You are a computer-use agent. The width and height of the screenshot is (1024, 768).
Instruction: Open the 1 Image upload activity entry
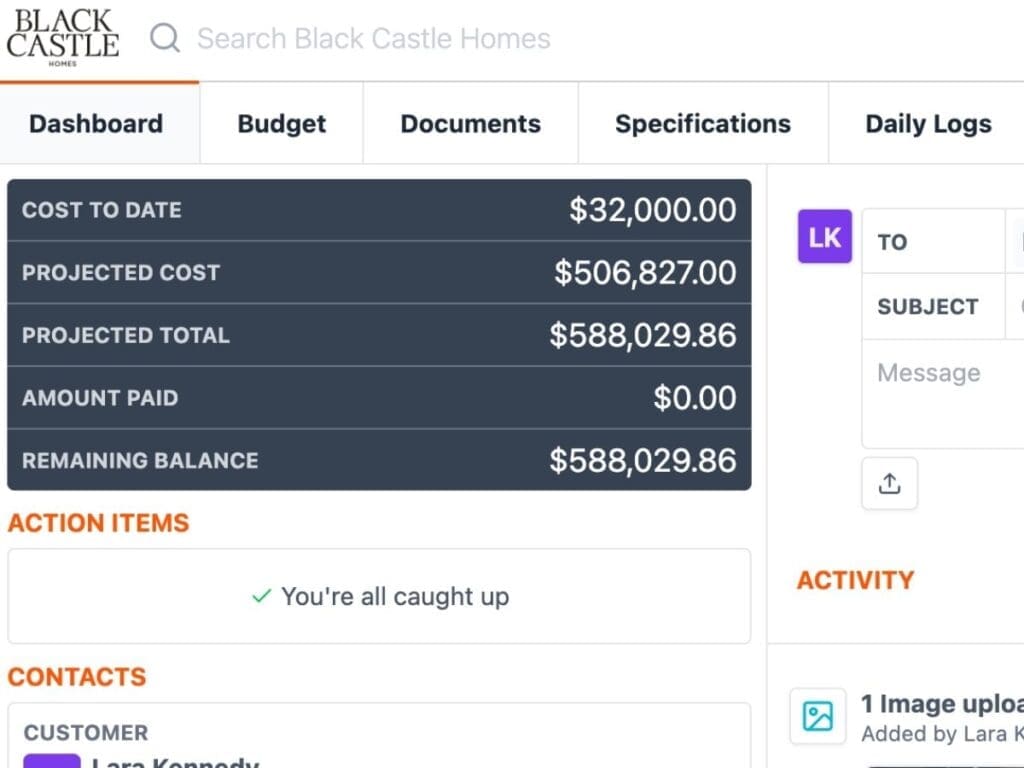click(940, 704)
